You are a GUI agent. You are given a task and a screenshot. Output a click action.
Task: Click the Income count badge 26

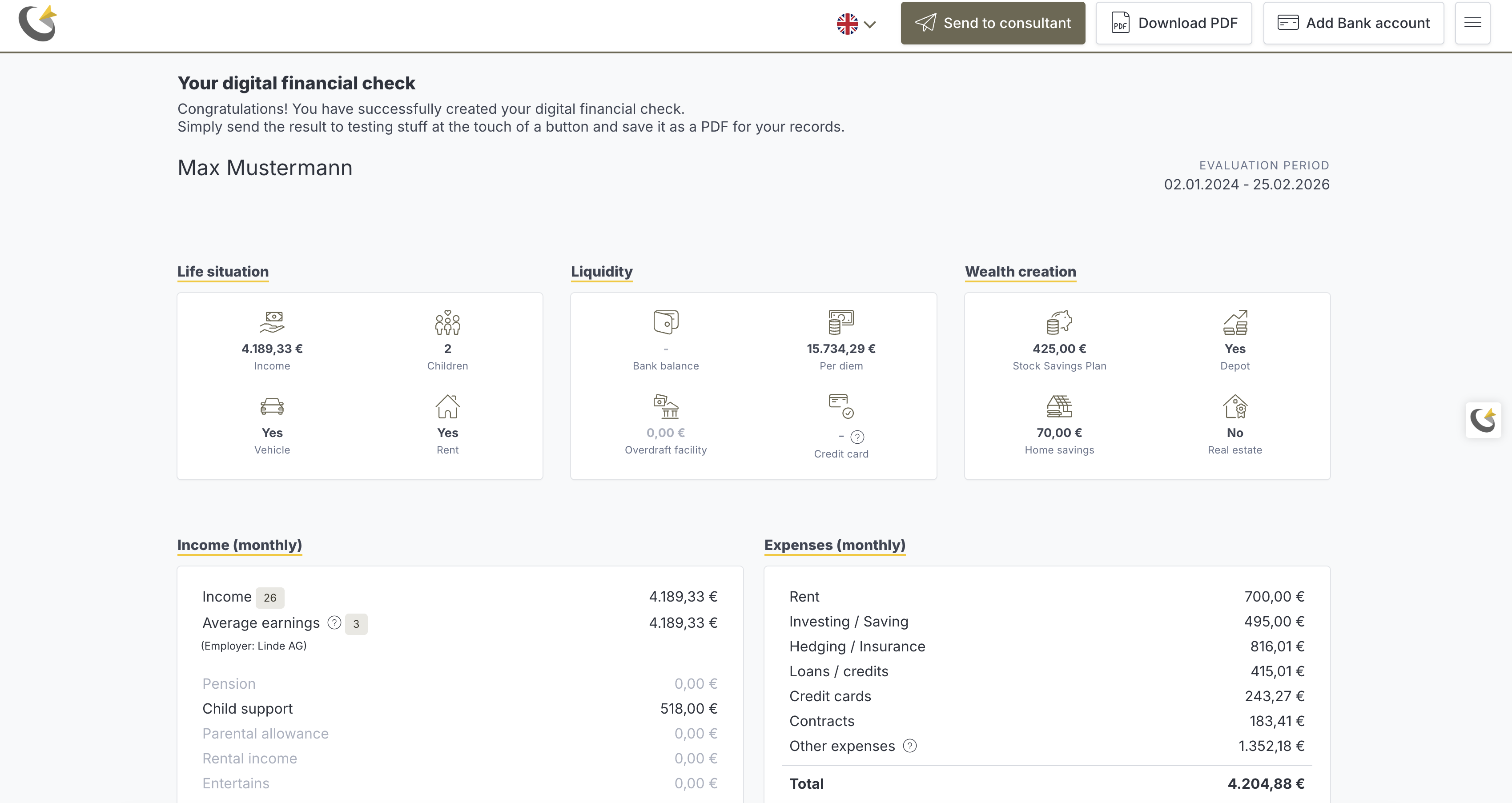coord(269,598)
